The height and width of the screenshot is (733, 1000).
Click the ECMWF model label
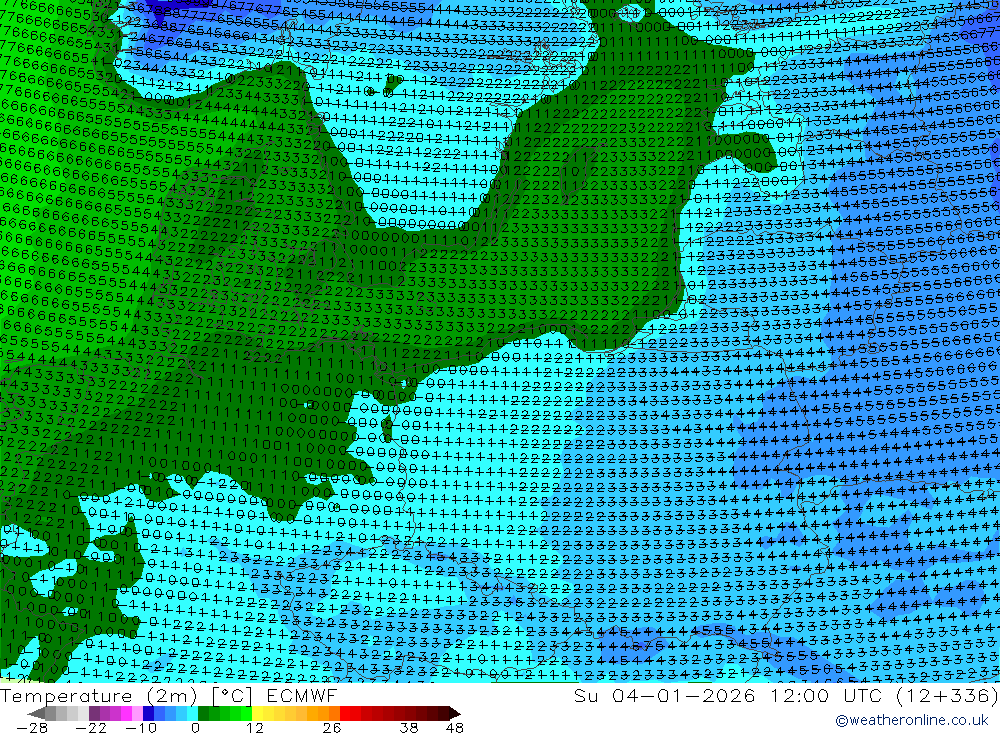[301, 696]
